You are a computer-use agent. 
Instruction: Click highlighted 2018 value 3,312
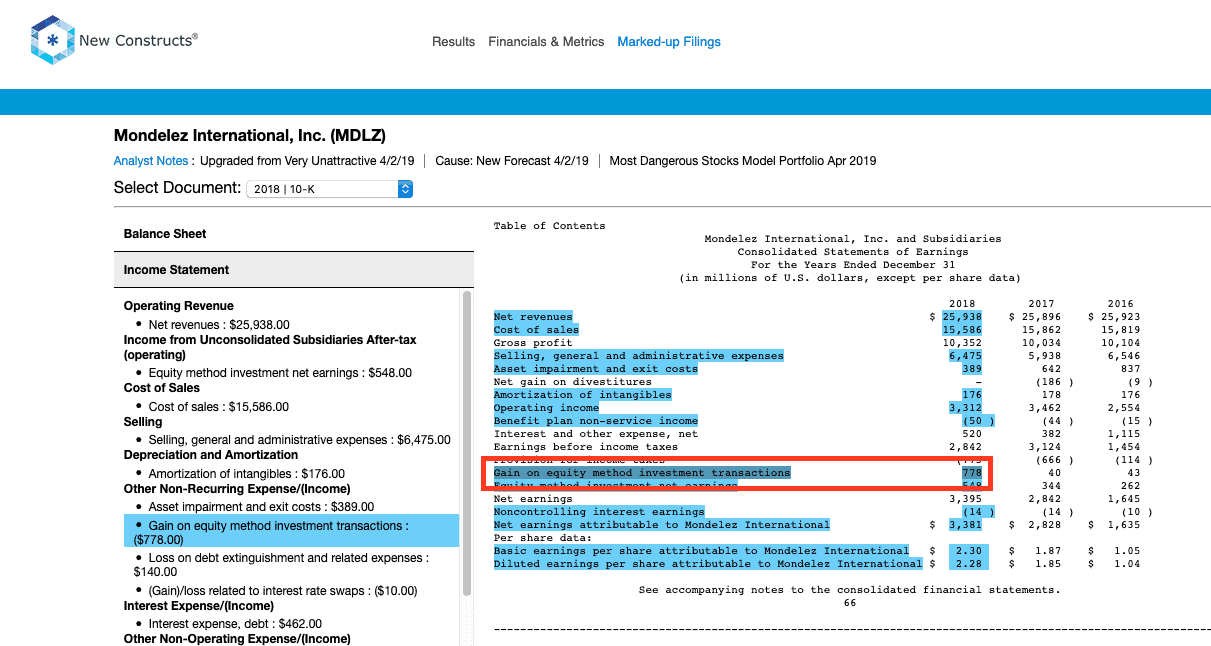pyautogui.click(x=964, y=408)
